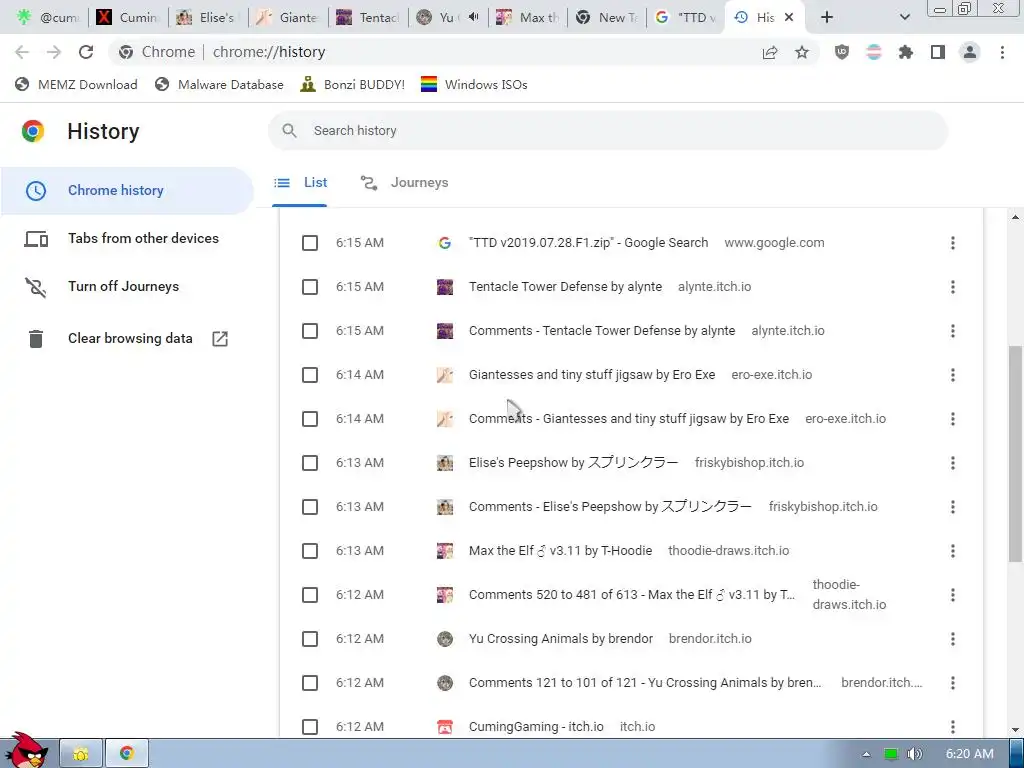Select checkbox for Max the Elf v3.11 entry
Screen dimensions: 1024x768
tap(310, 551)
